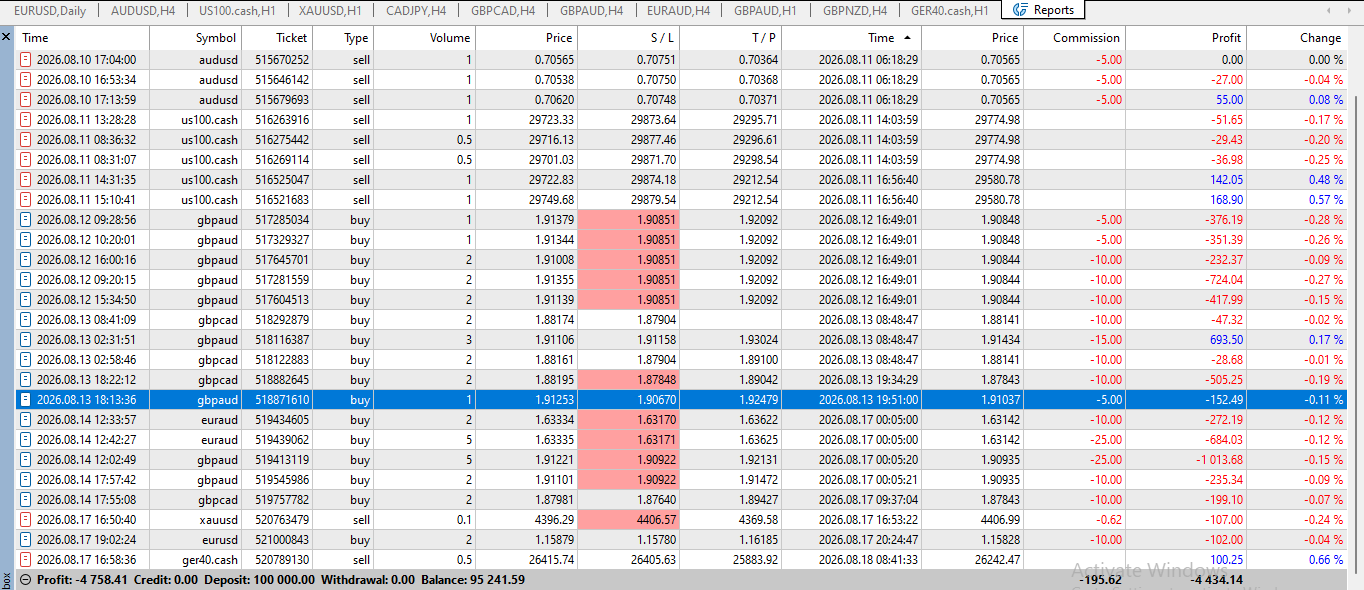Click the total profit -4 434.14
The image size is (1364, 590).
pyautogui.click(x=1215, y=580)
